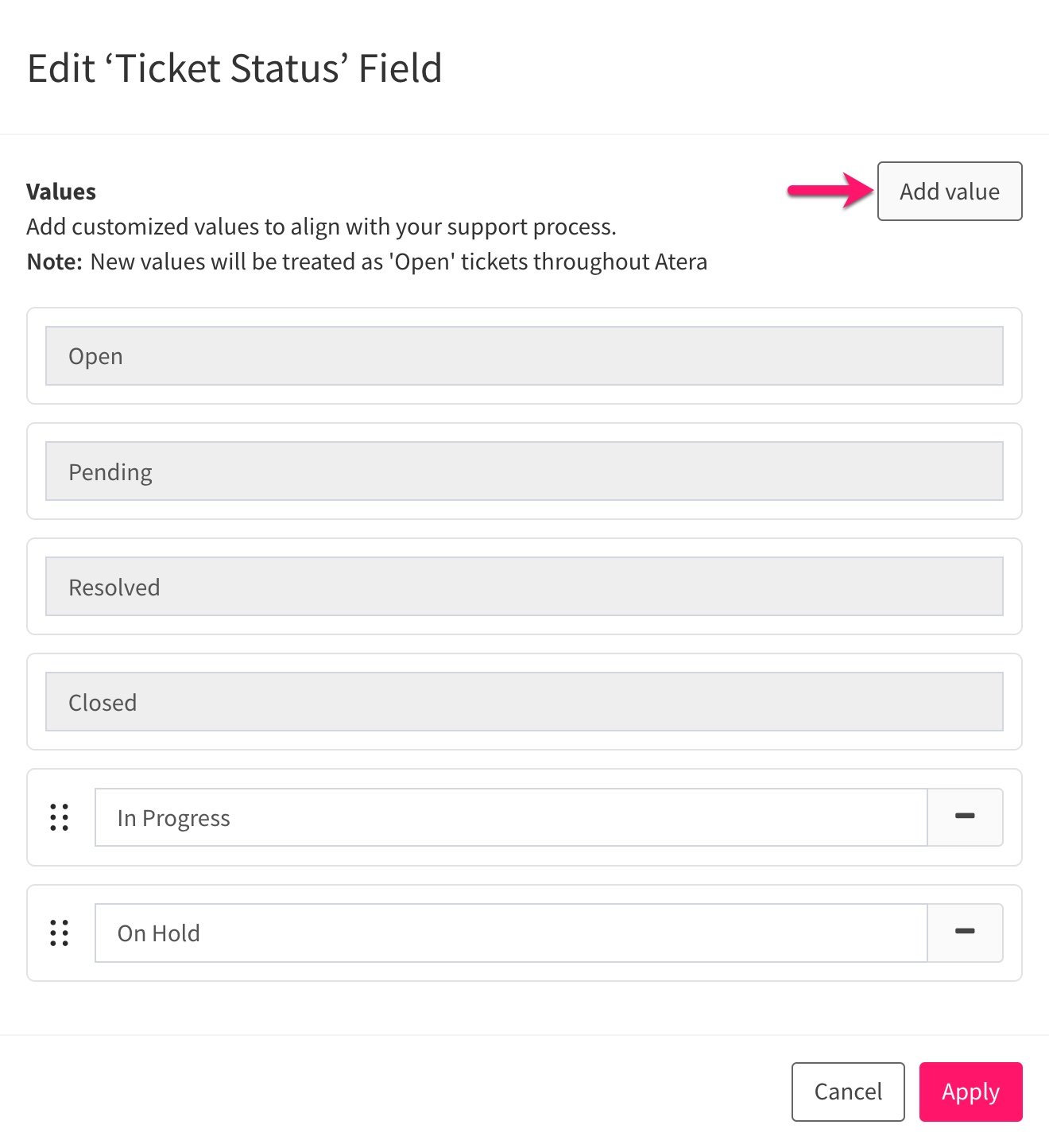Click the Add value button

pyautogui.click(x=950, y=192)
